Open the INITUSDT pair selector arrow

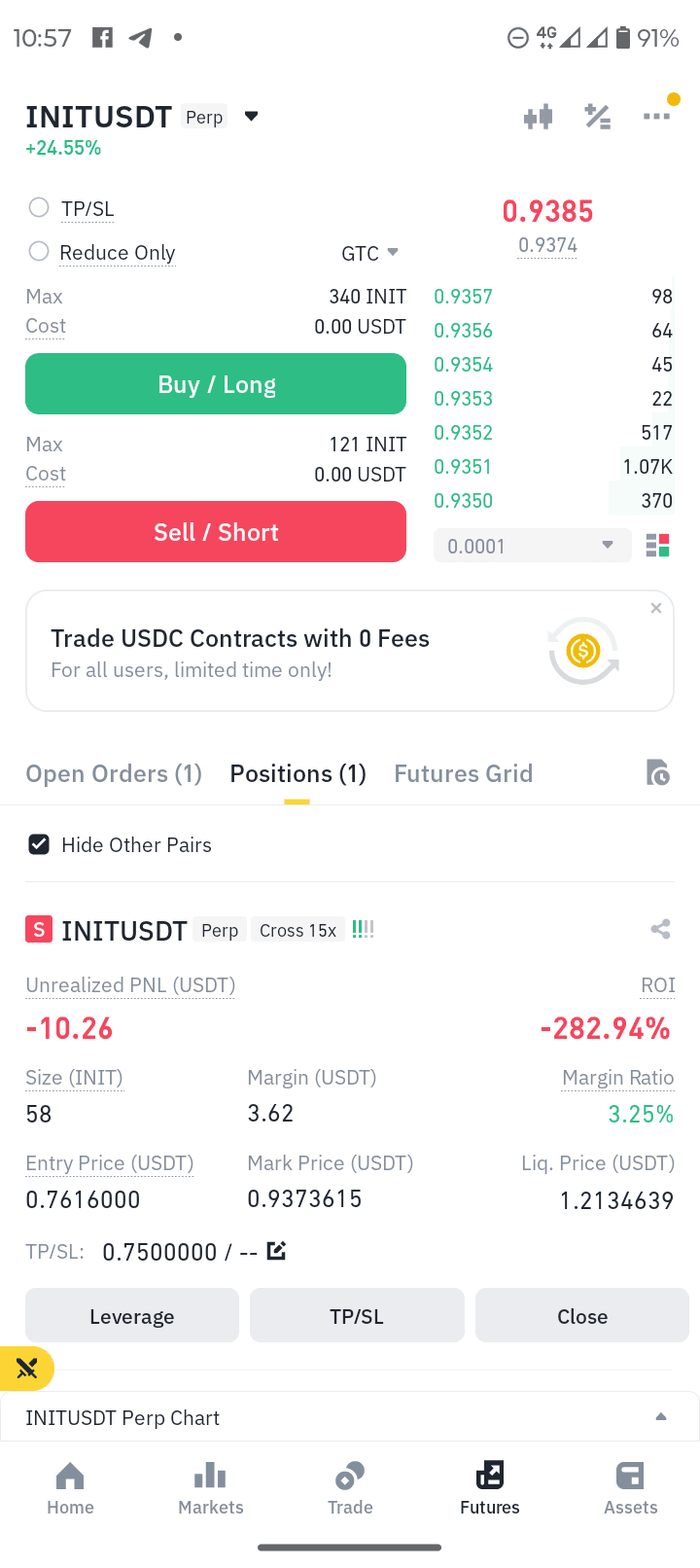(251, 117)
